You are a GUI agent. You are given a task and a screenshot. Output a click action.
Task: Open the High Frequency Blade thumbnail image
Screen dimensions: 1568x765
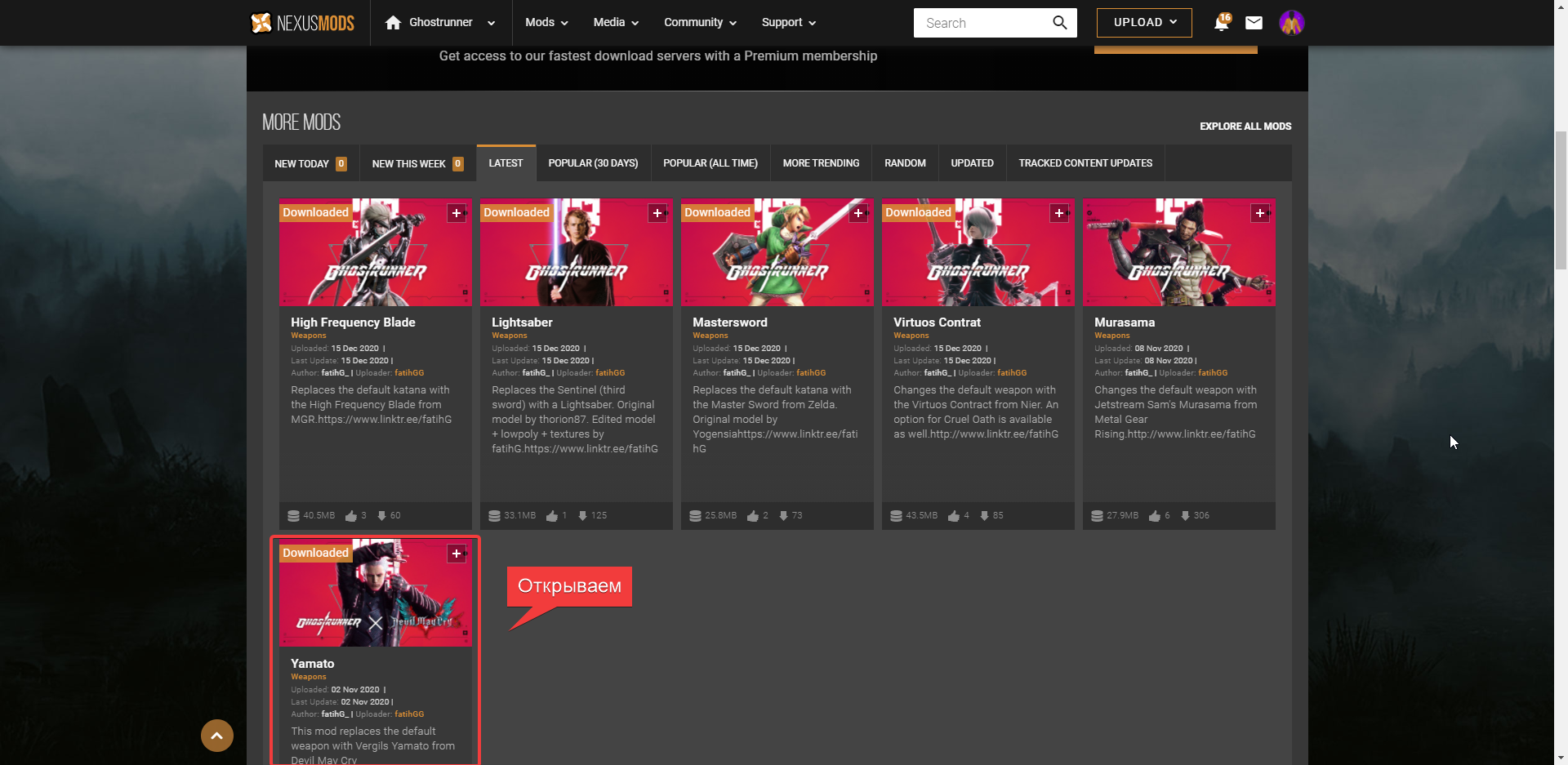376,252
